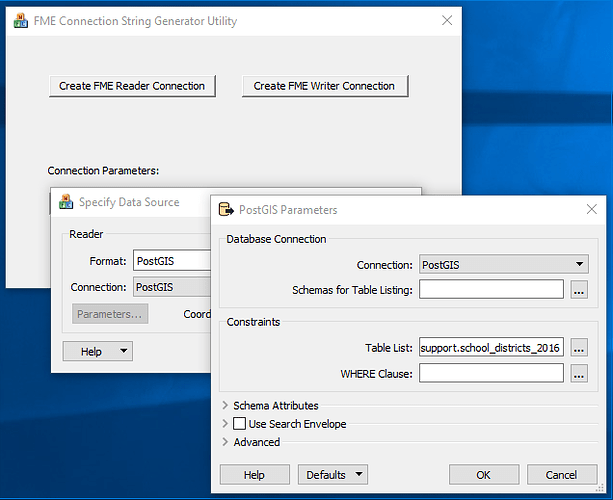
Task: Open Schemas for Table Listing browse ellipsis
Action: 579,290
